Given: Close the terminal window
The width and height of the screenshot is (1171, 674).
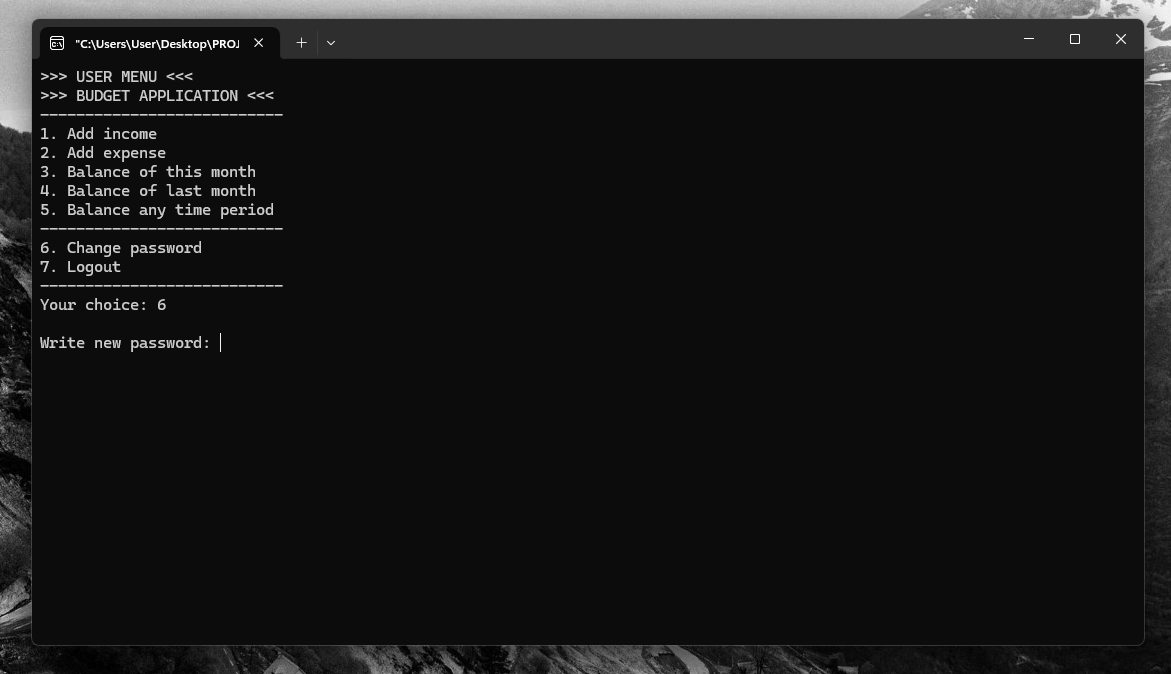Looking at the screenshot, I should tap(1120, 39).
